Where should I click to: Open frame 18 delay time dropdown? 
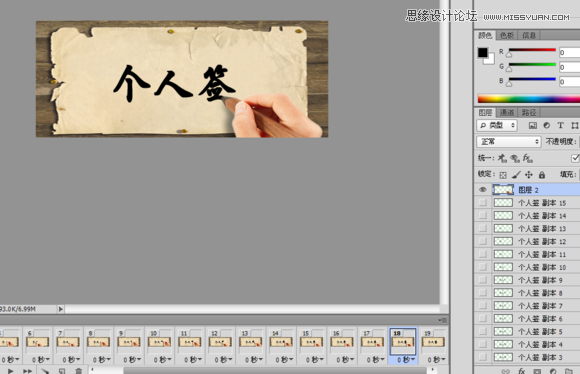click(x=406, y=359)
